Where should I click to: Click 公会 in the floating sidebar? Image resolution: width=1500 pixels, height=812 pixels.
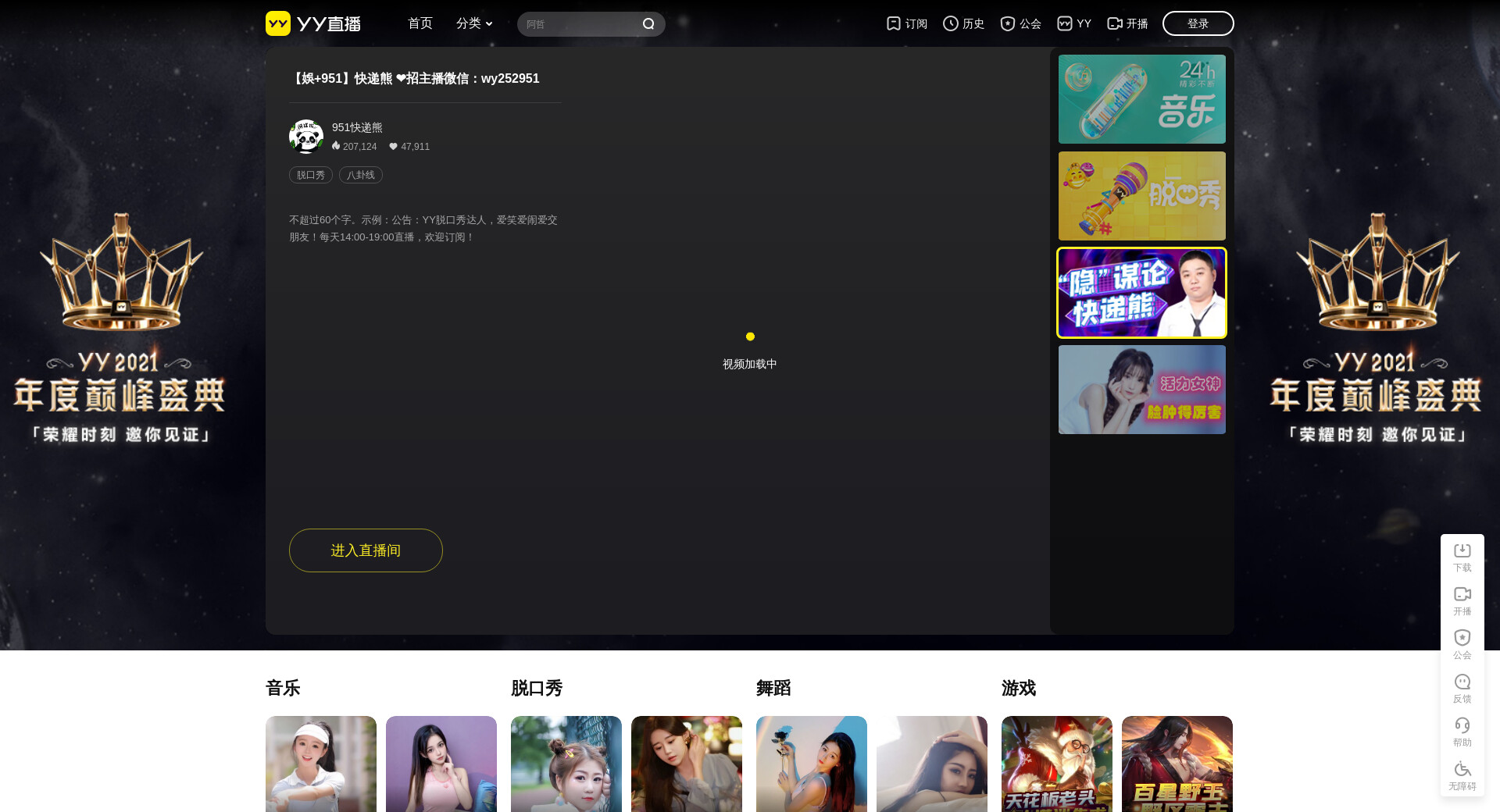coord(1462,645)
